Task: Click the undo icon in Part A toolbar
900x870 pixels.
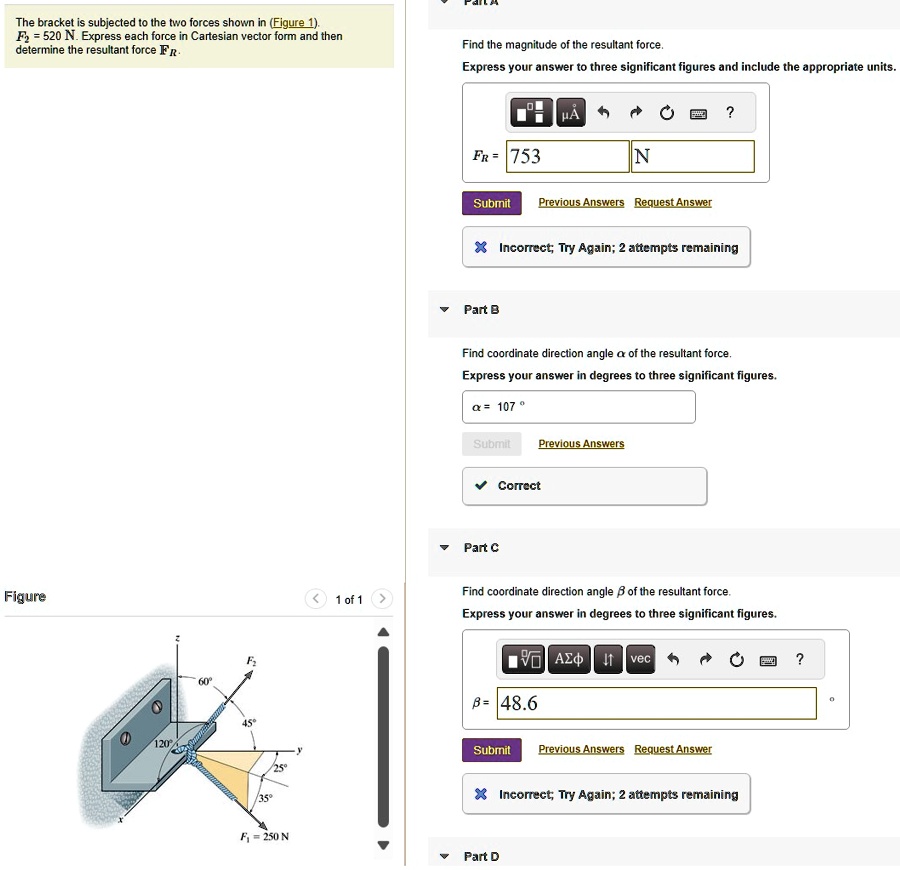Action: point(603,113)
